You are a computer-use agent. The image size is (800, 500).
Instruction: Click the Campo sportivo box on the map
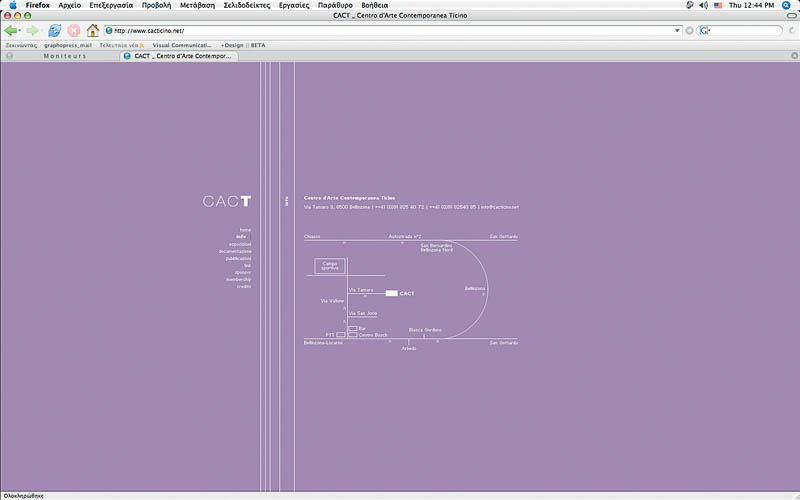(330, 266)
